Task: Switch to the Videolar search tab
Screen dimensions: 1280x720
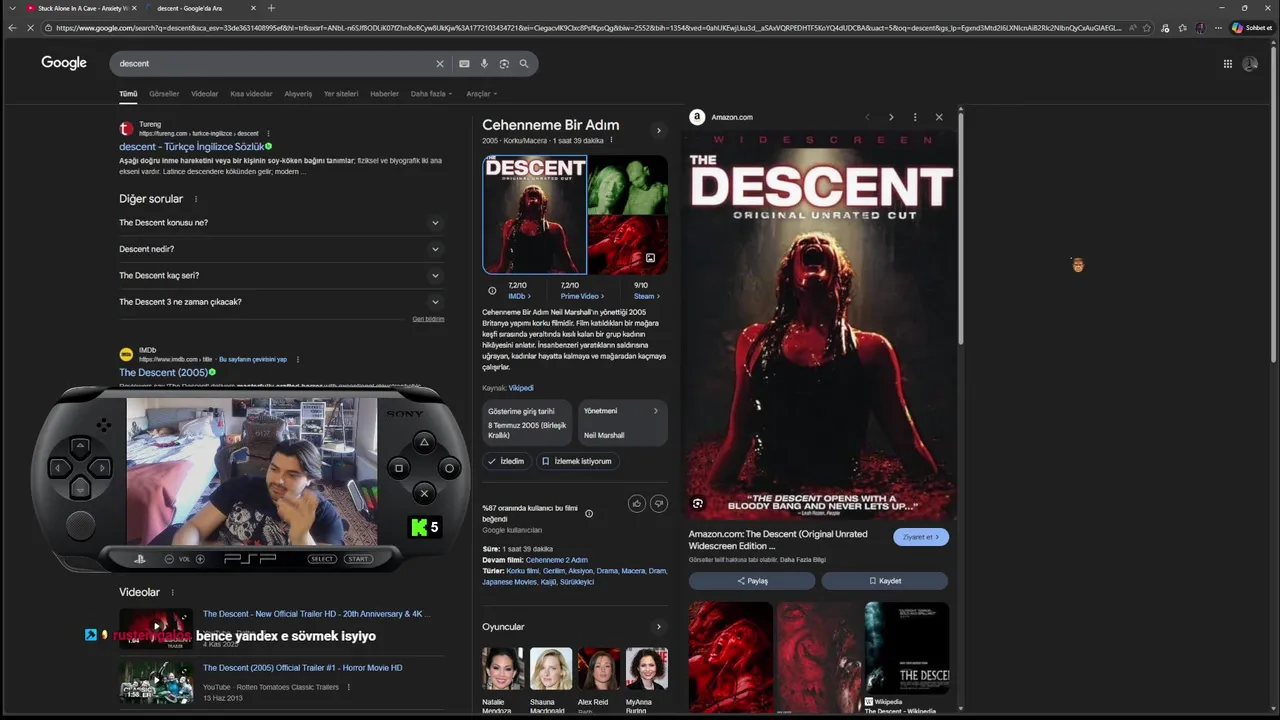Action: tap(204, 94)
